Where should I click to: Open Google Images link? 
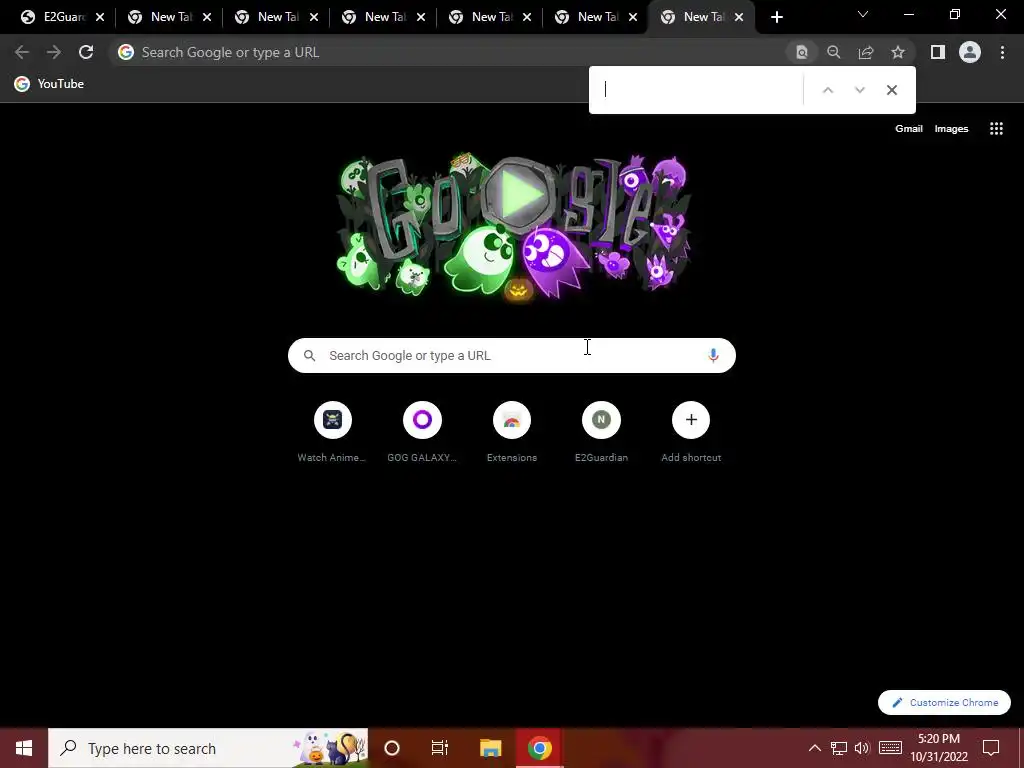click(x=951, y=129)
